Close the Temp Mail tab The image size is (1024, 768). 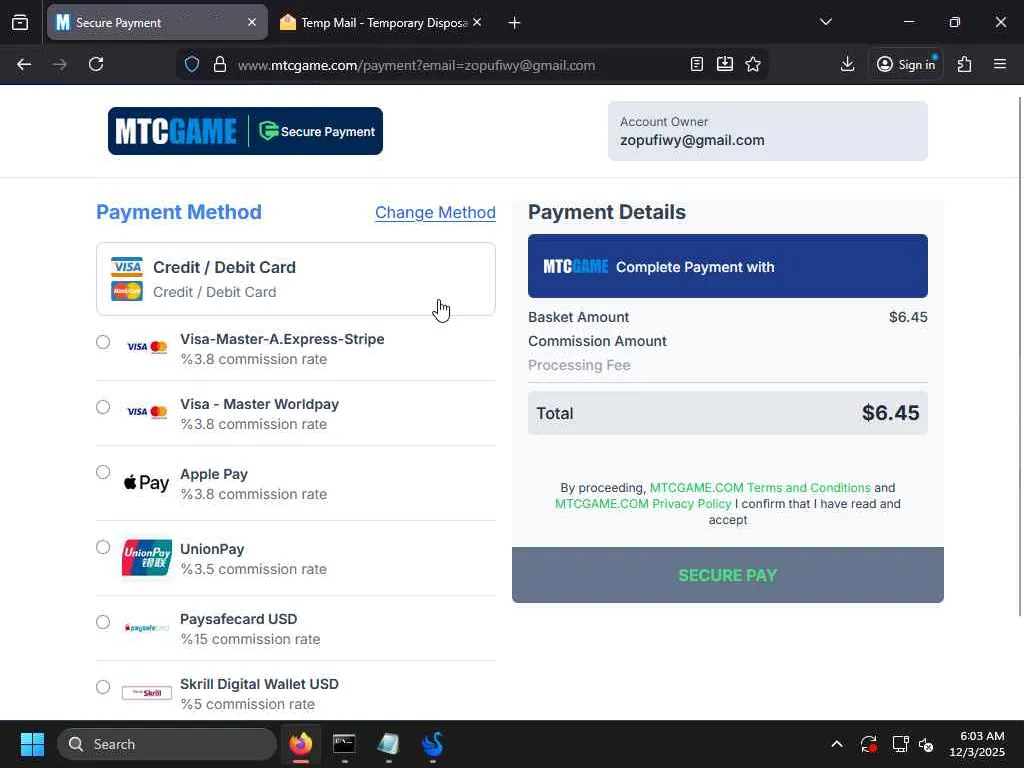477,23
